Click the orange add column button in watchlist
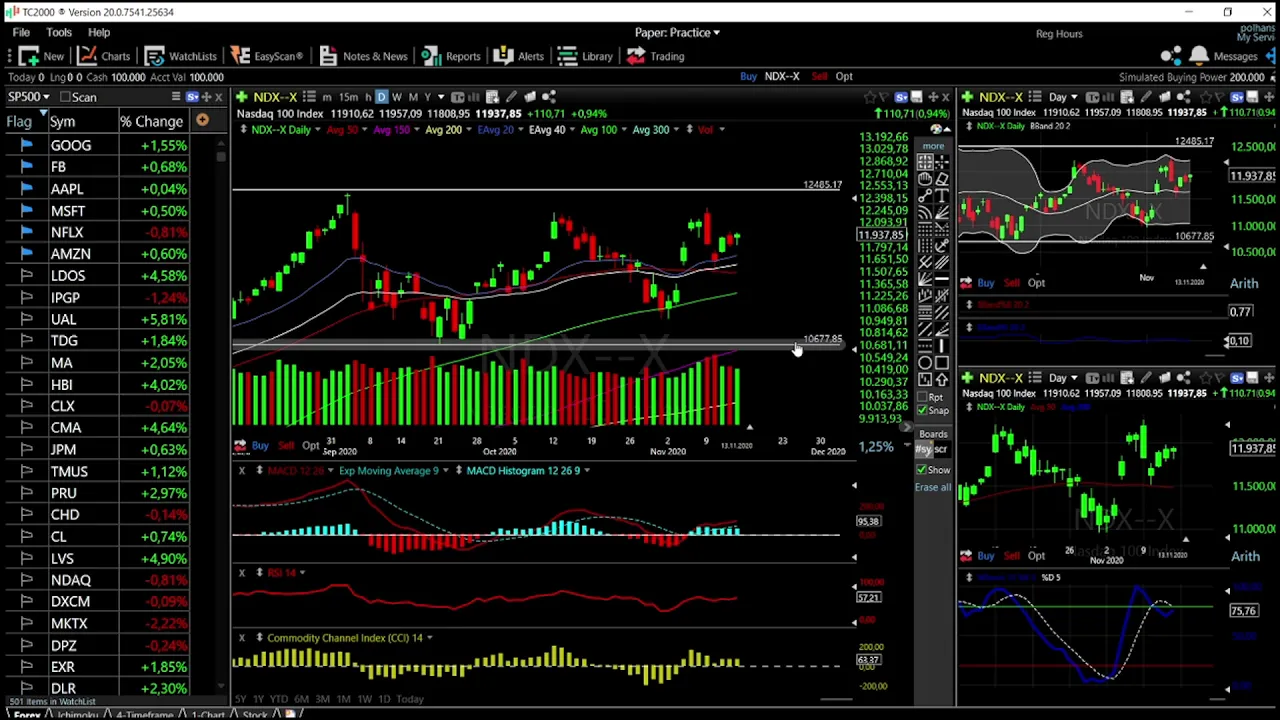The height and width of the screenshot is (720, 1280). (x=202, y=121)
